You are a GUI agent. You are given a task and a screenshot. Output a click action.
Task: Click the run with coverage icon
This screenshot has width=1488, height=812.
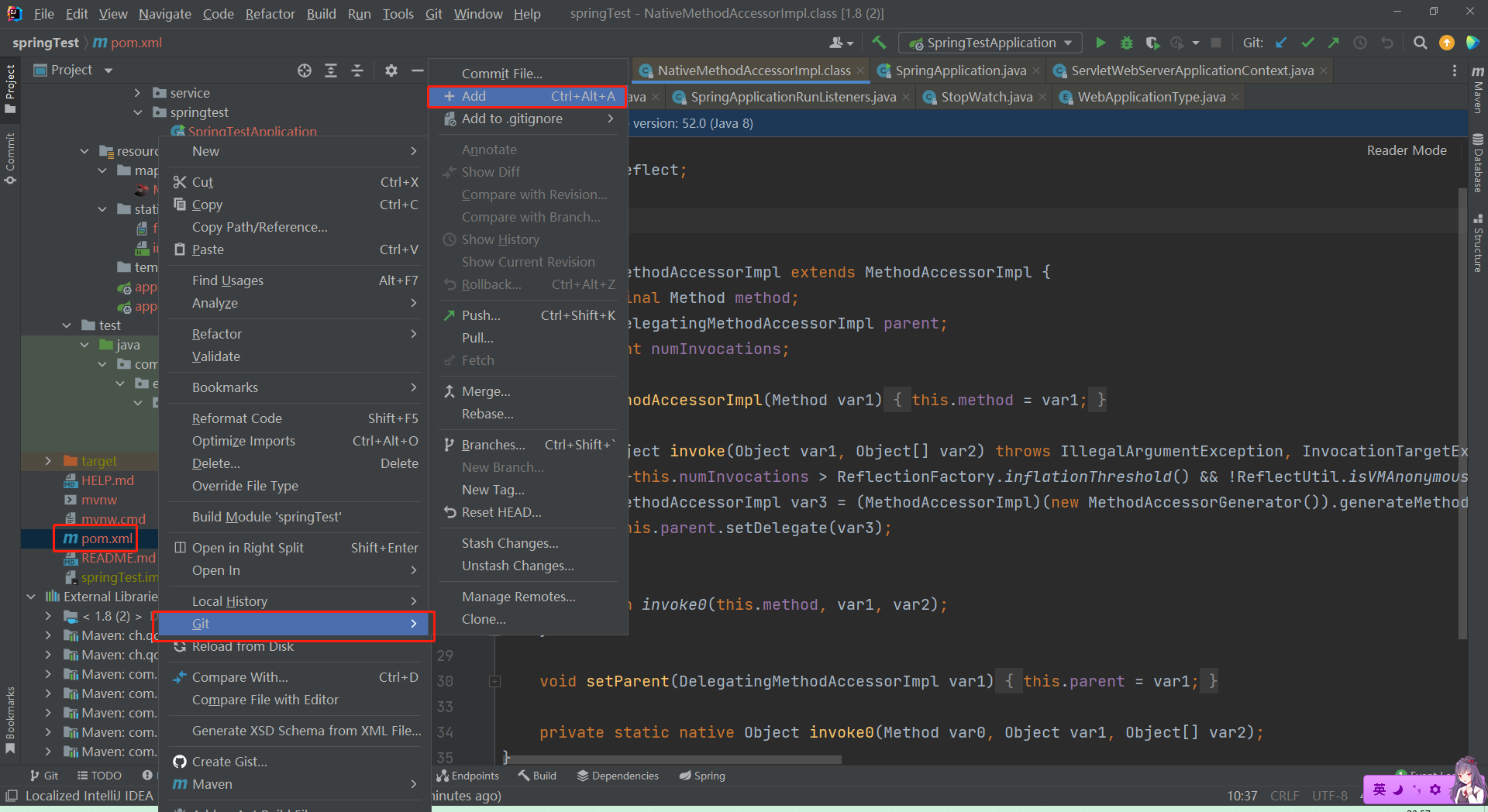pyautogui.click(x=1152, y=43)
